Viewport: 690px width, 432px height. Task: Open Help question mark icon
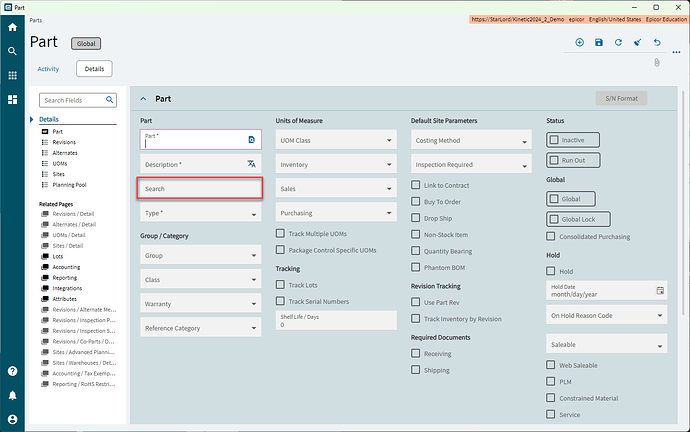point(12,371)
